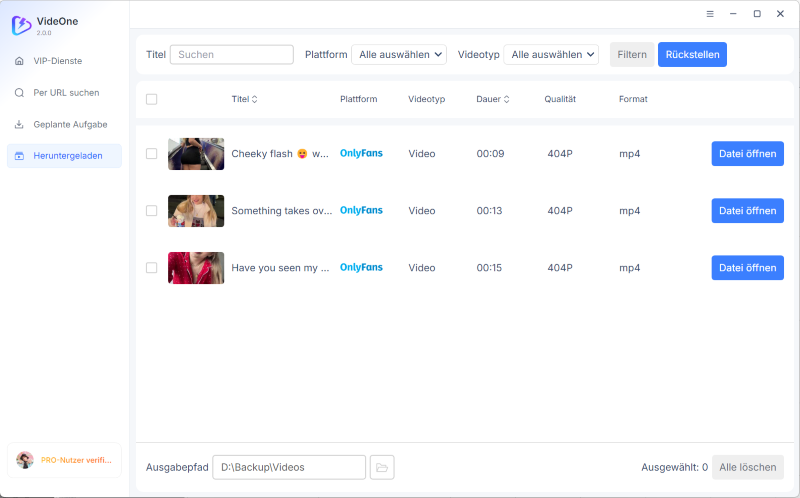Open file for Have you seen my video
This screenshot has width=800, height=498.
(747, 268)
